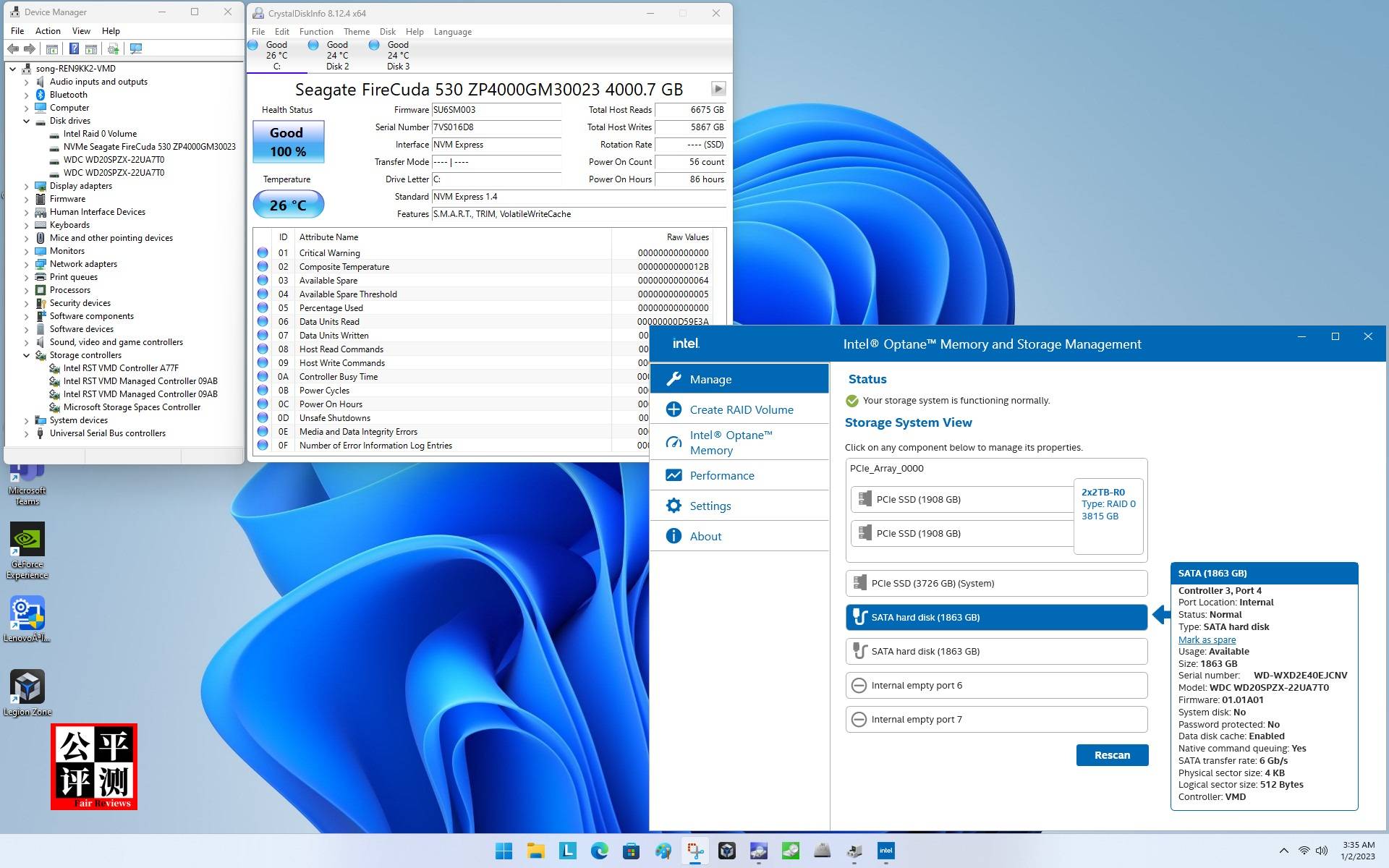Expand the Display adapters node
This screenshot has height=868, width=1389.
pyautogui.click(x=27, y=186)
